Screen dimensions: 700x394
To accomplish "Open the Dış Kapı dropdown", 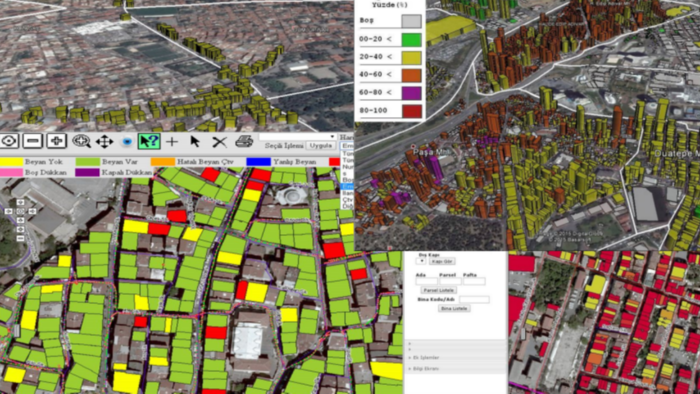I will (x=421, y=261).
